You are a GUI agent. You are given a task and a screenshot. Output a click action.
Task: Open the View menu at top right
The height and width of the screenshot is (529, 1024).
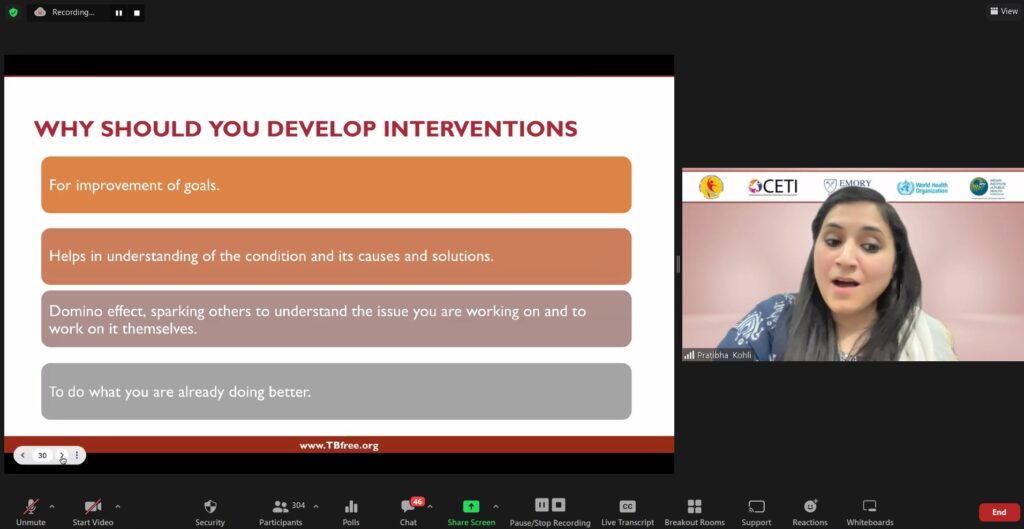tap(1003, 12)
